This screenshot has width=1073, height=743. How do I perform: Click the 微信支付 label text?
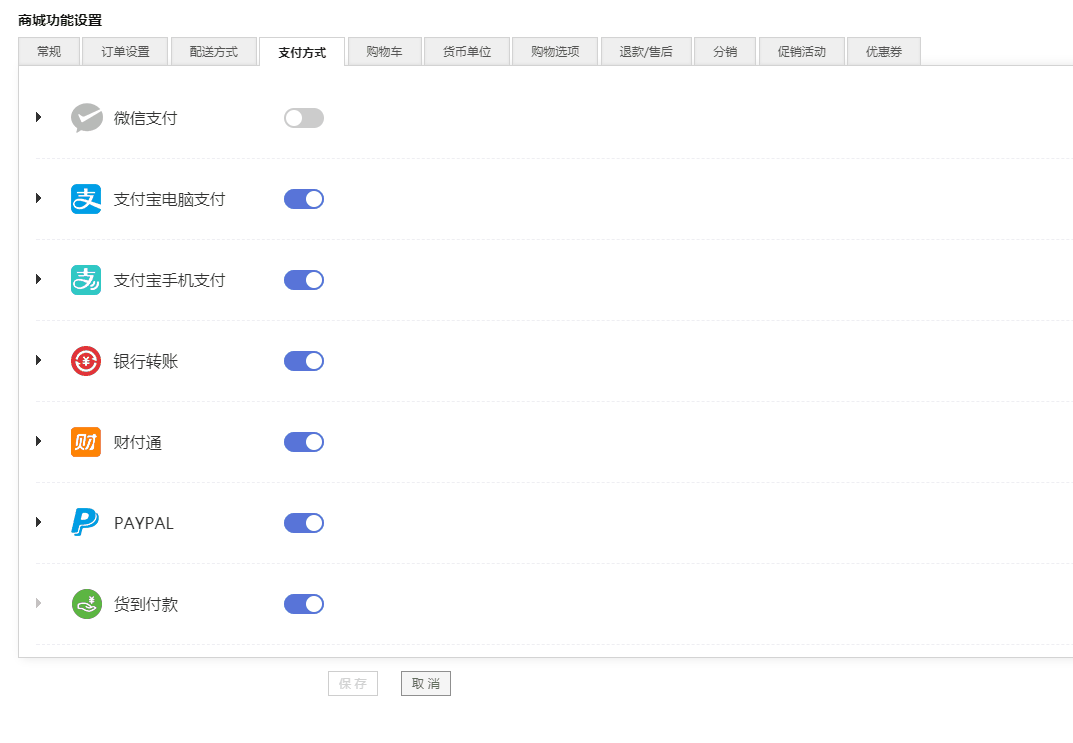(x=146, y=118)
